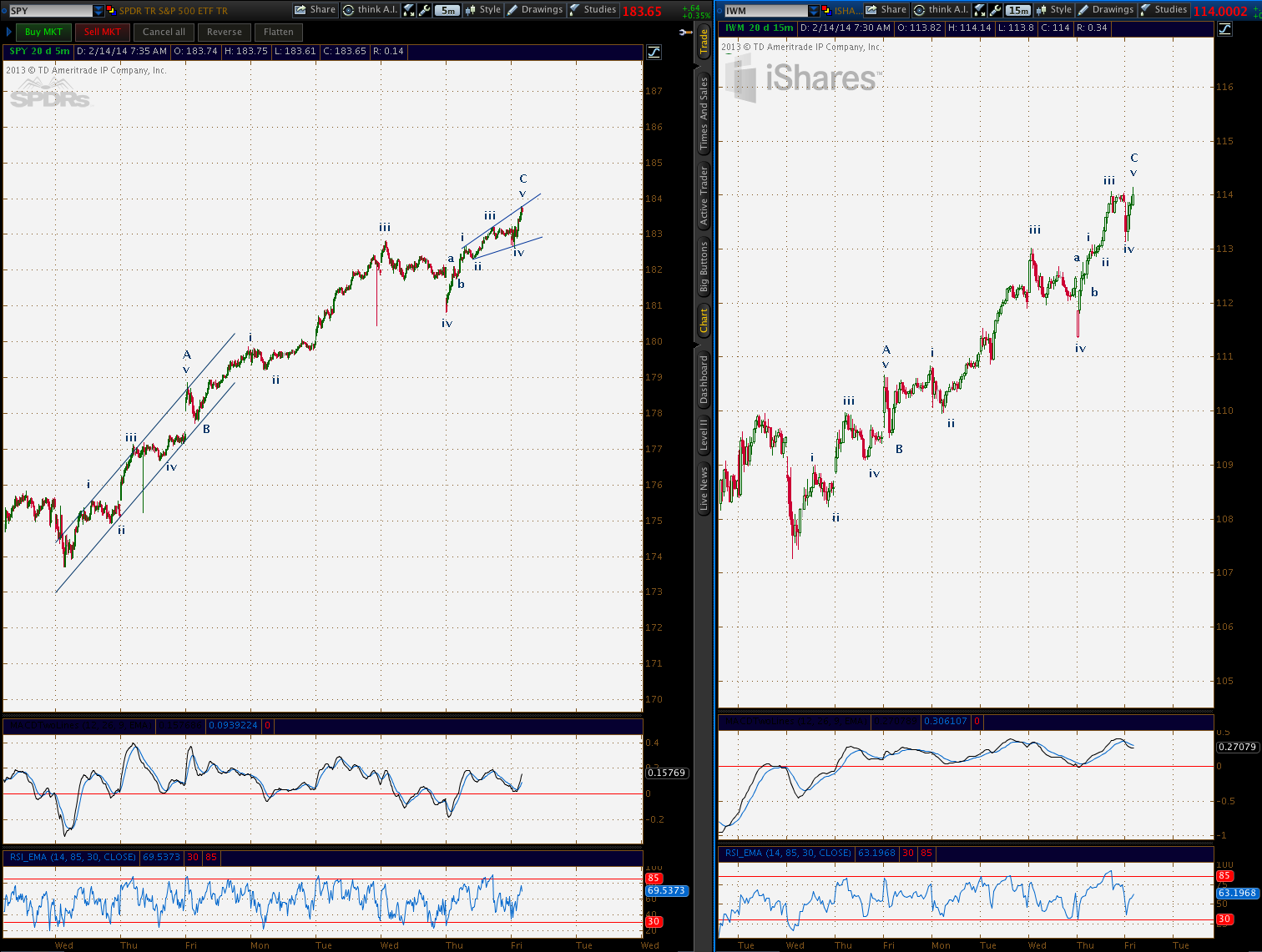Click the quick study flask icon on SPY chart
The image size is (1262, 952).
click(x=410, y=11)
